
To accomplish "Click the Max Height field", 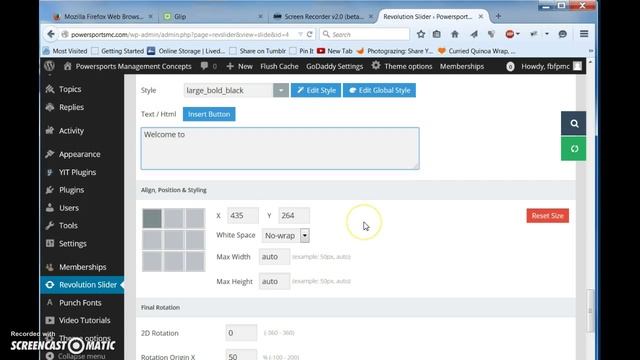I will [274, 281].
